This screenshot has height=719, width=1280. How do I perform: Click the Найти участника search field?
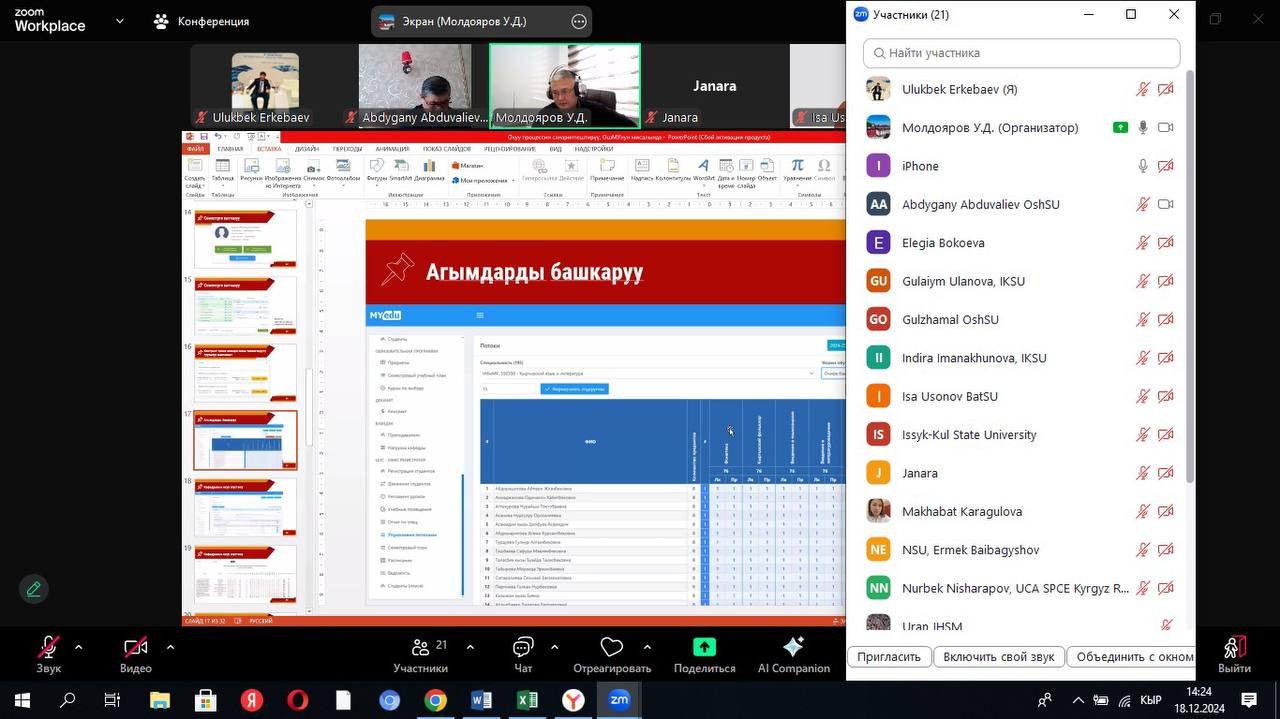click(1021, 53)
